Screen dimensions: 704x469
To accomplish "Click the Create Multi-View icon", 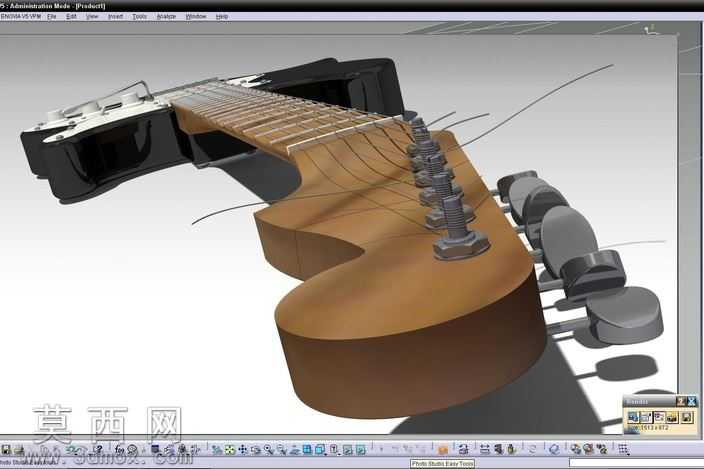I will coord(307,449).
